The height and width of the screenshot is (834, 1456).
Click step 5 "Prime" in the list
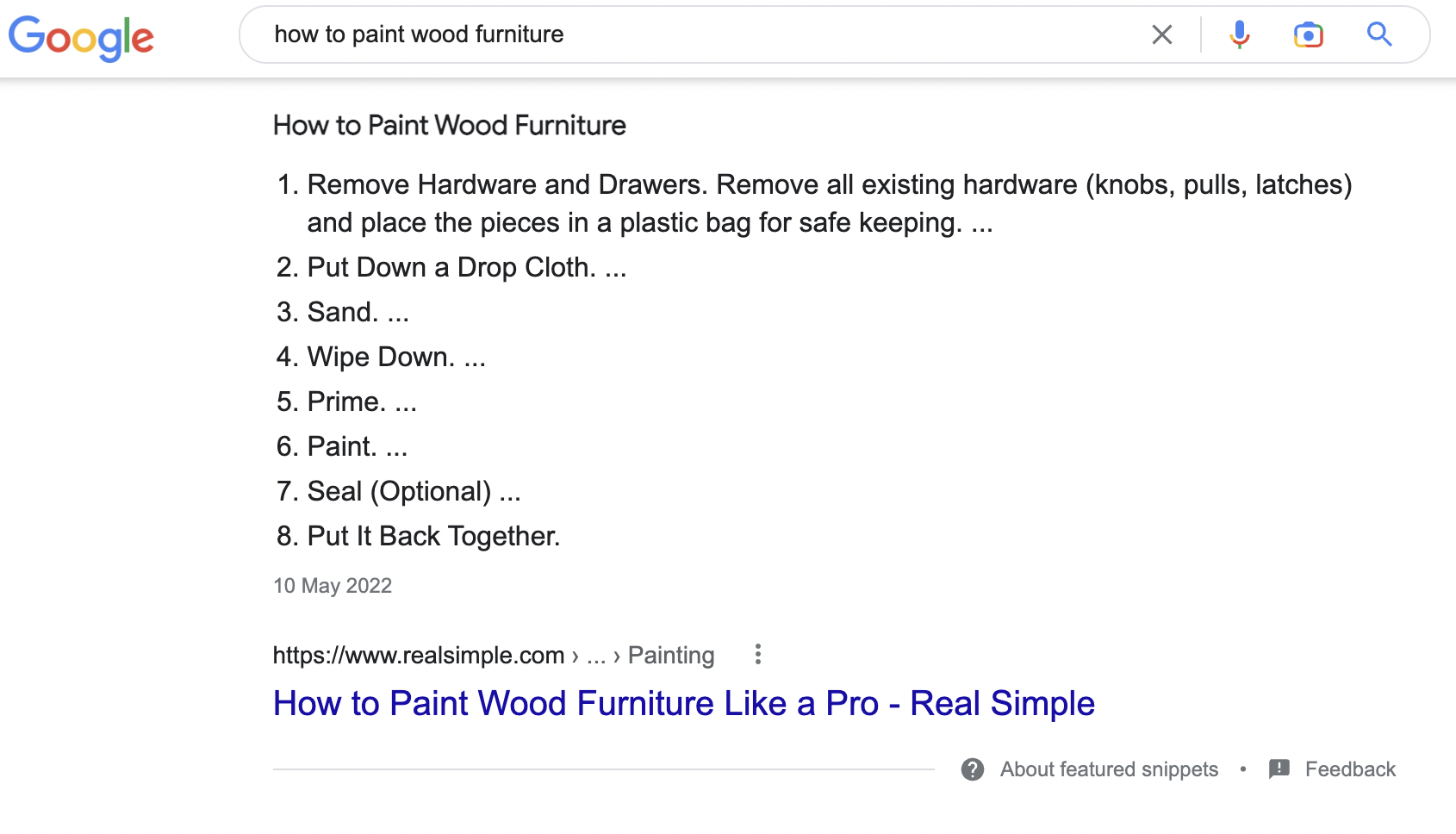[346, 401]
